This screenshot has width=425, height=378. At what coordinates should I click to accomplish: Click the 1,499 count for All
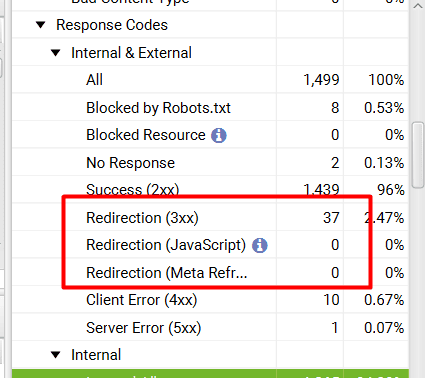pyautogui.click(x=321, y=80)
